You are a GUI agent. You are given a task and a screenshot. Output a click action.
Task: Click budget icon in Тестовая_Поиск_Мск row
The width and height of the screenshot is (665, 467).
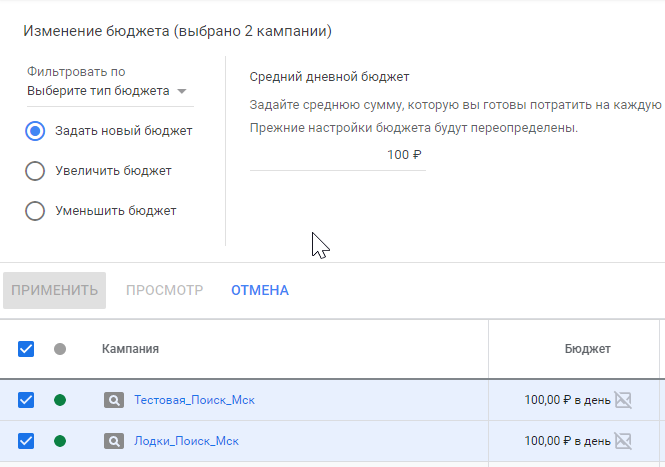tap(623, 400)
